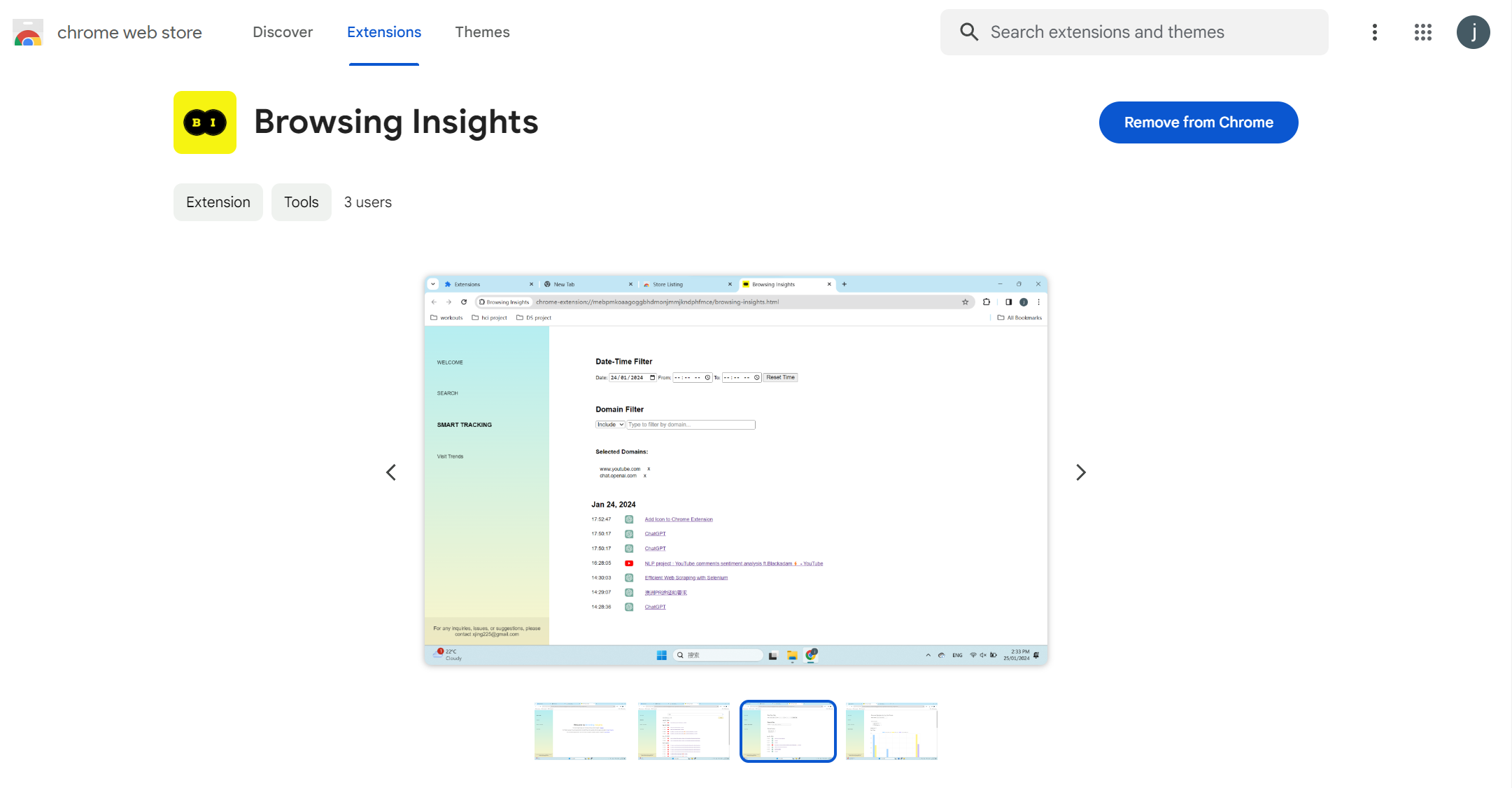
Task: Select the first screenshot thumbnail
Action: coord(580,731)
